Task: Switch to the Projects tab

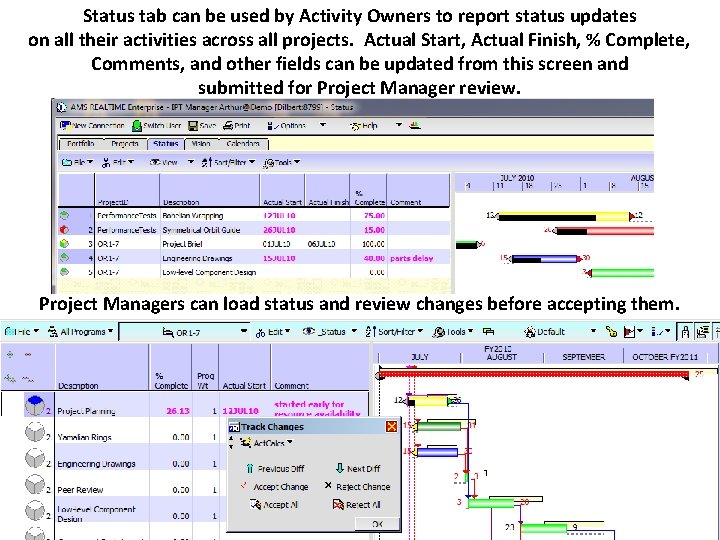Action: [124, 144]
